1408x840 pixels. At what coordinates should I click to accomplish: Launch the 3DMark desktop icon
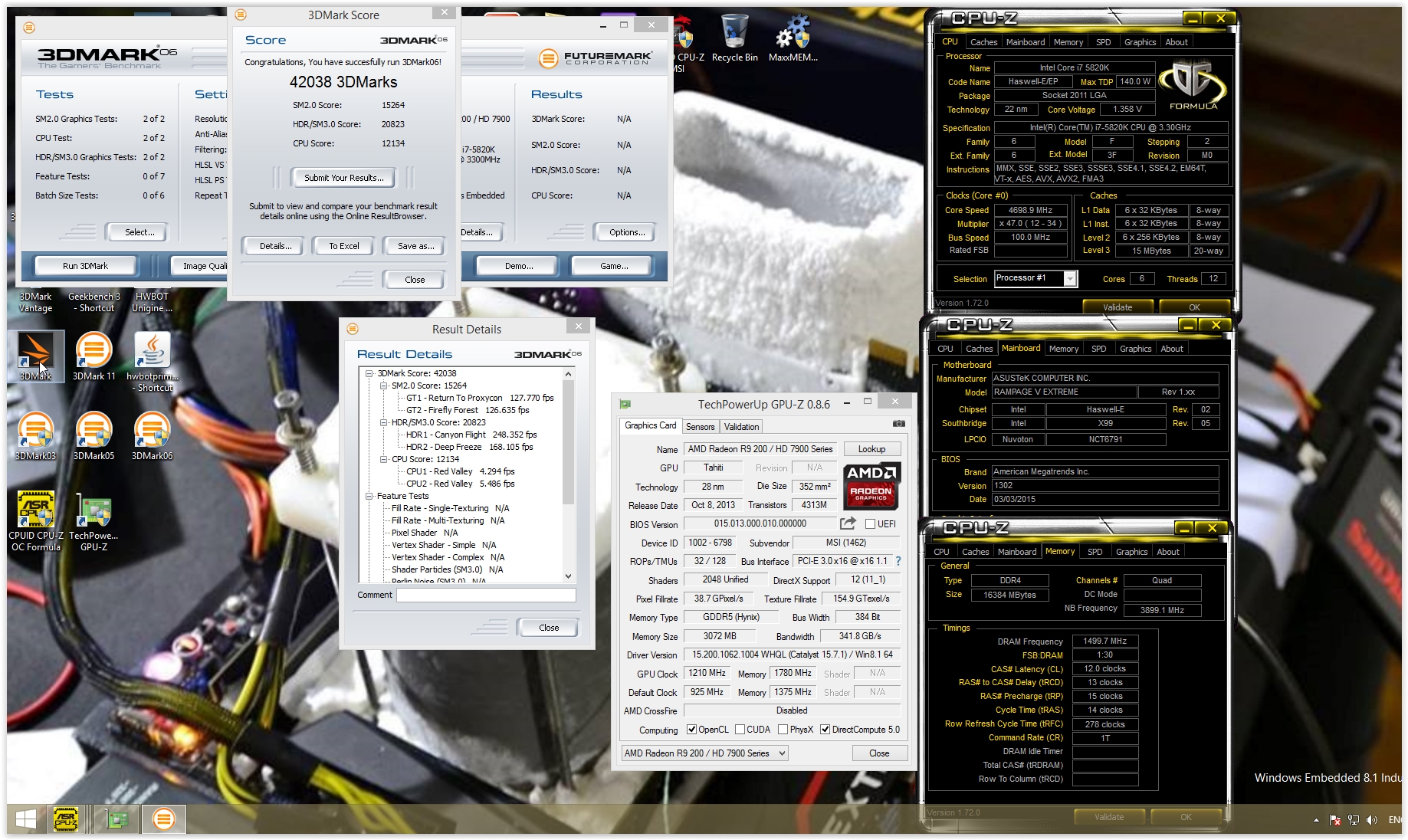pyautogui.click(x=36, y=356)
